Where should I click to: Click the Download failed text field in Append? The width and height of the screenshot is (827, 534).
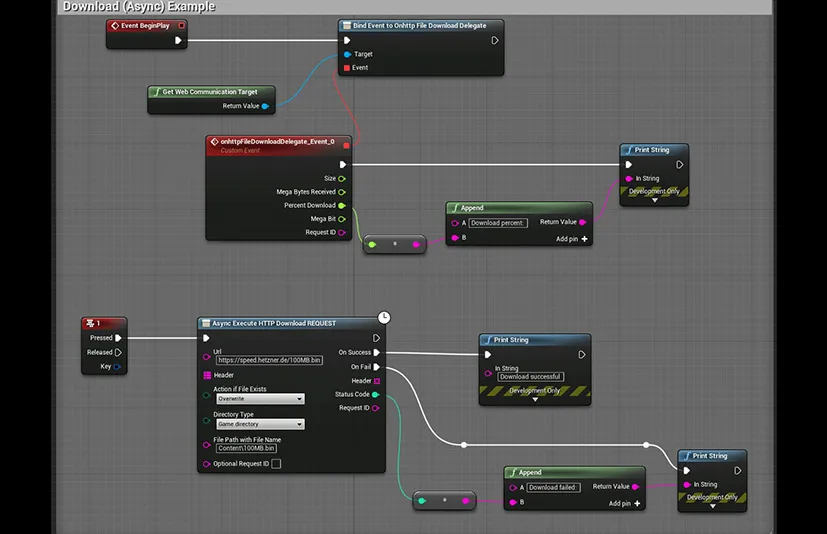[553, 488]
